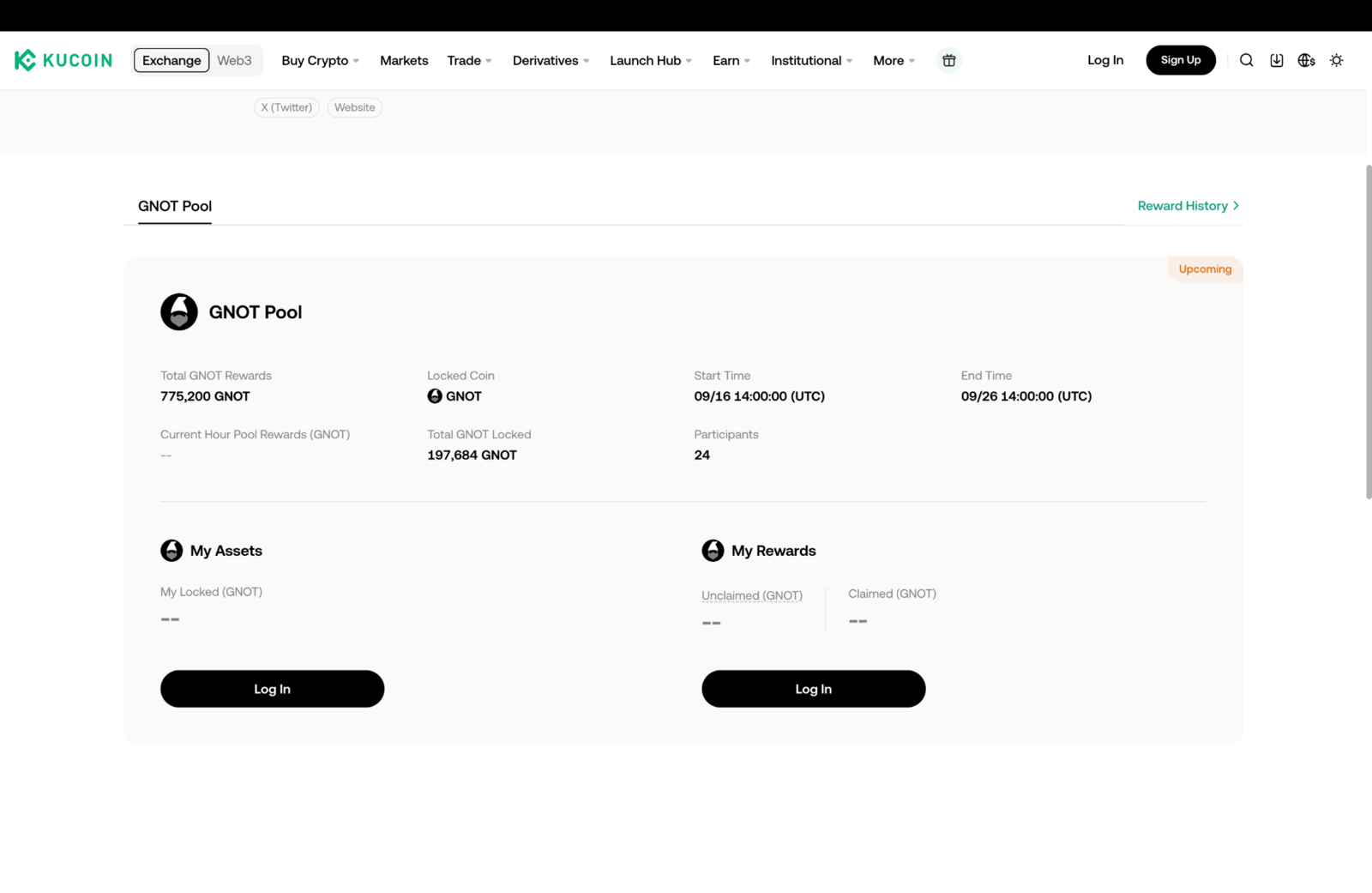Click the Upcoming status badge
This screenshot has width=1372, height=893.
point(1205,269)
